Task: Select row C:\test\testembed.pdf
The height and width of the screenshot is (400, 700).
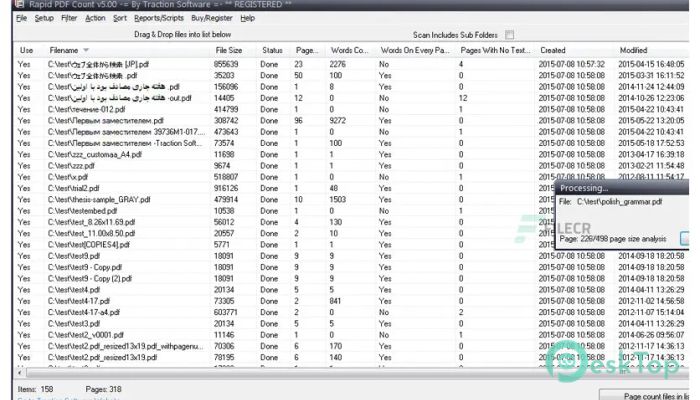Action: (352, 211)
